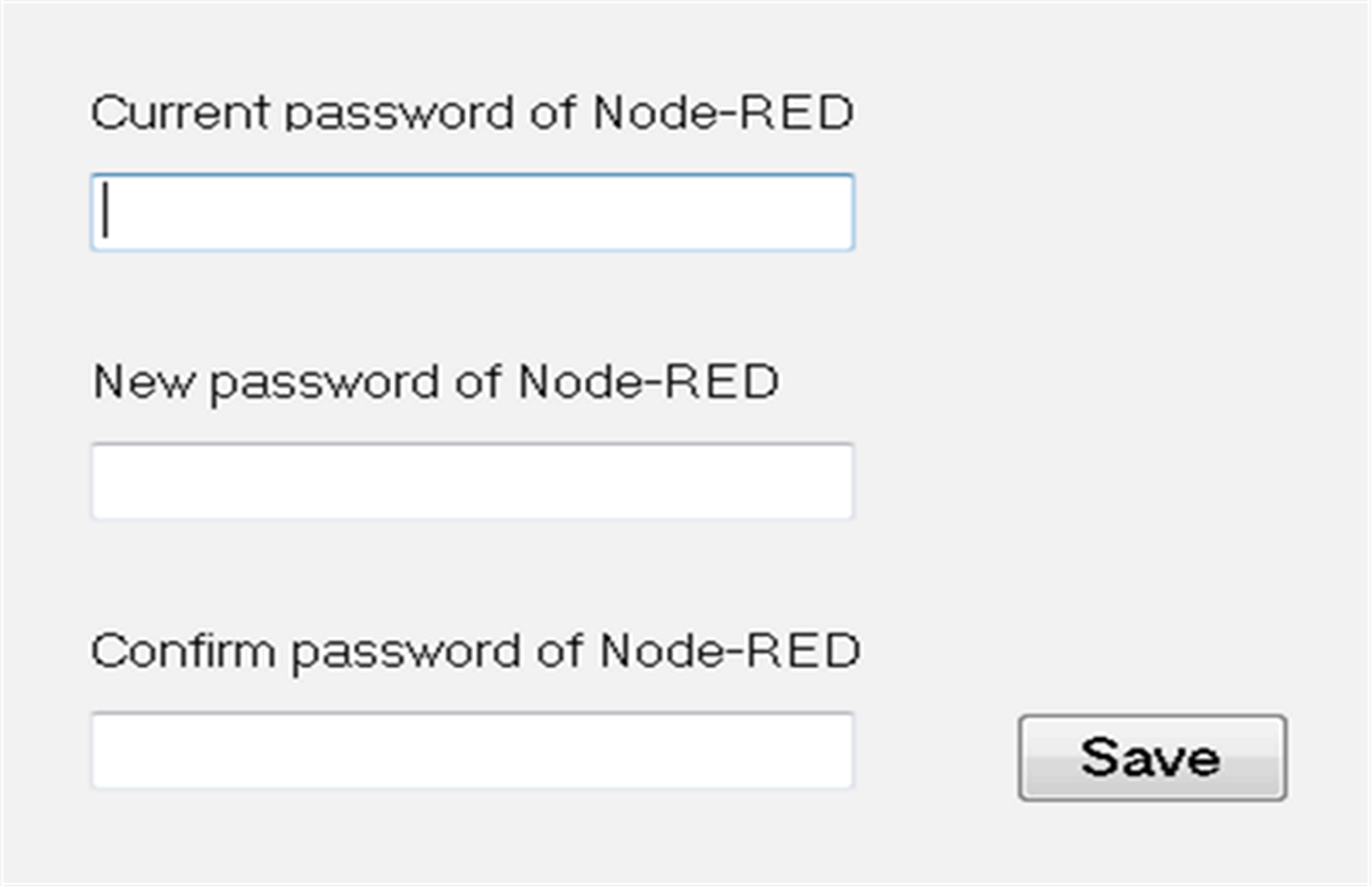
Task: Select the Confirm password of Node-RED field
Action: [x=472, y=750]
